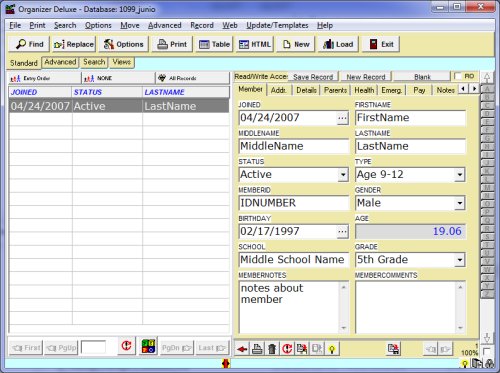Open the GENDER dropdown
Viewport: 500px width, 373px height.
click(460, 203)
